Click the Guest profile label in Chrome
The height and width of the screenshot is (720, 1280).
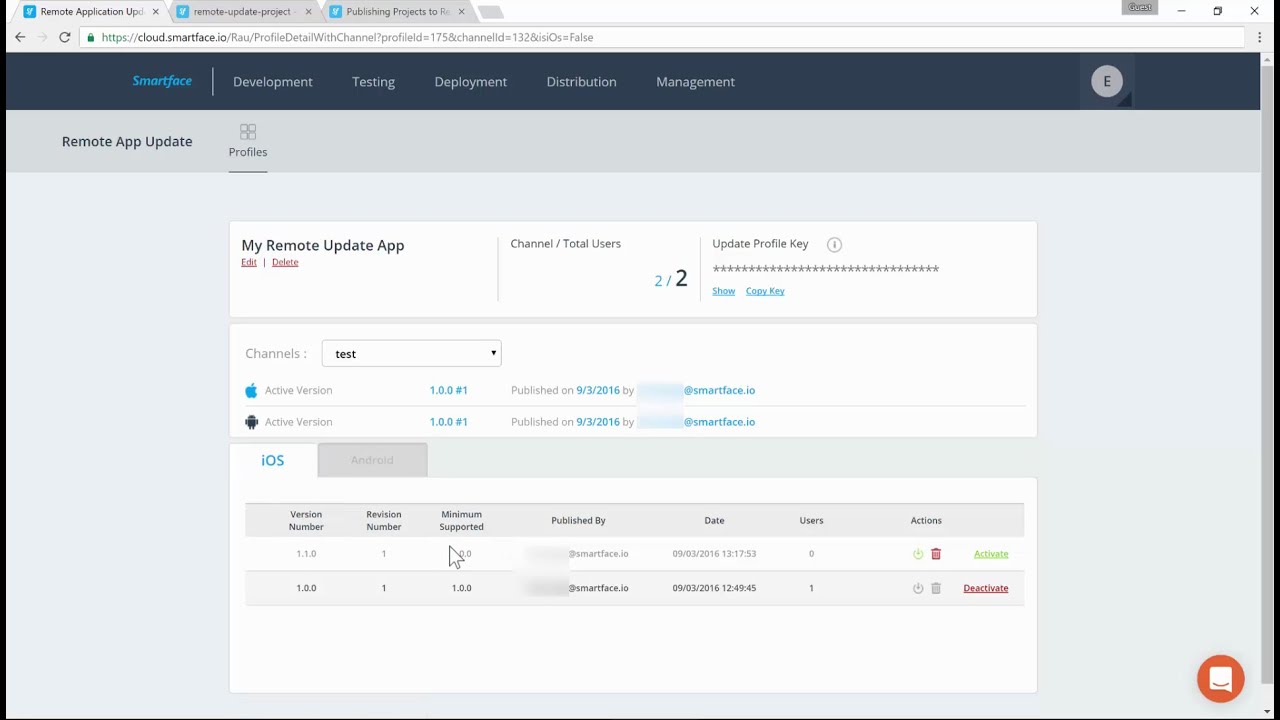1140,7
